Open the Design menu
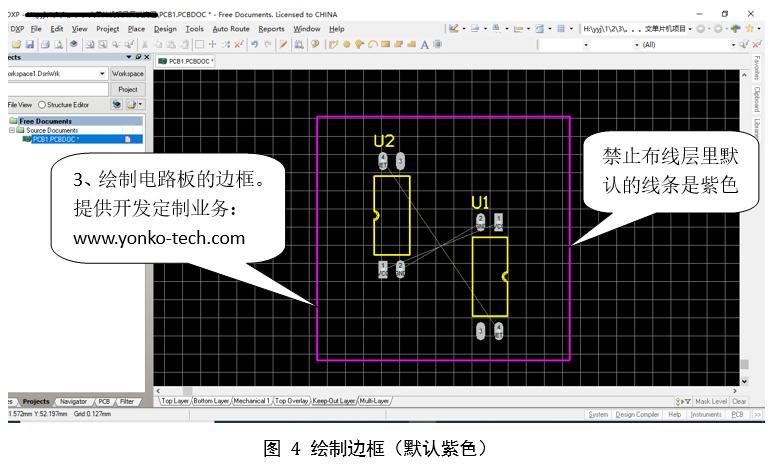The image size is (770, 466). pyautogui.click(x=165, y=29)
